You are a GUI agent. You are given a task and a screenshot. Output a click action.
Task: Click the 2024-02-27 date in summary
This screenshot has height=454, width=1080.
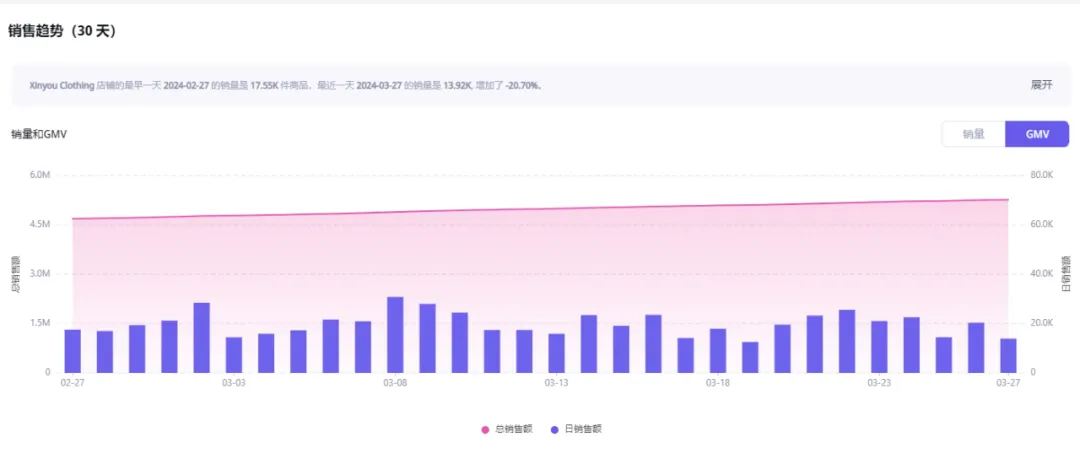point(187,86)
